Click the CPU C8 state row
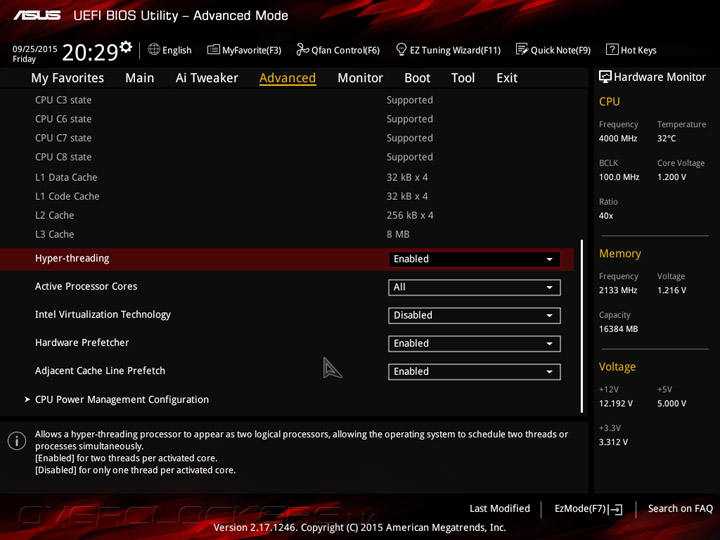The image size is (720, 540). (x=234, y=157)
